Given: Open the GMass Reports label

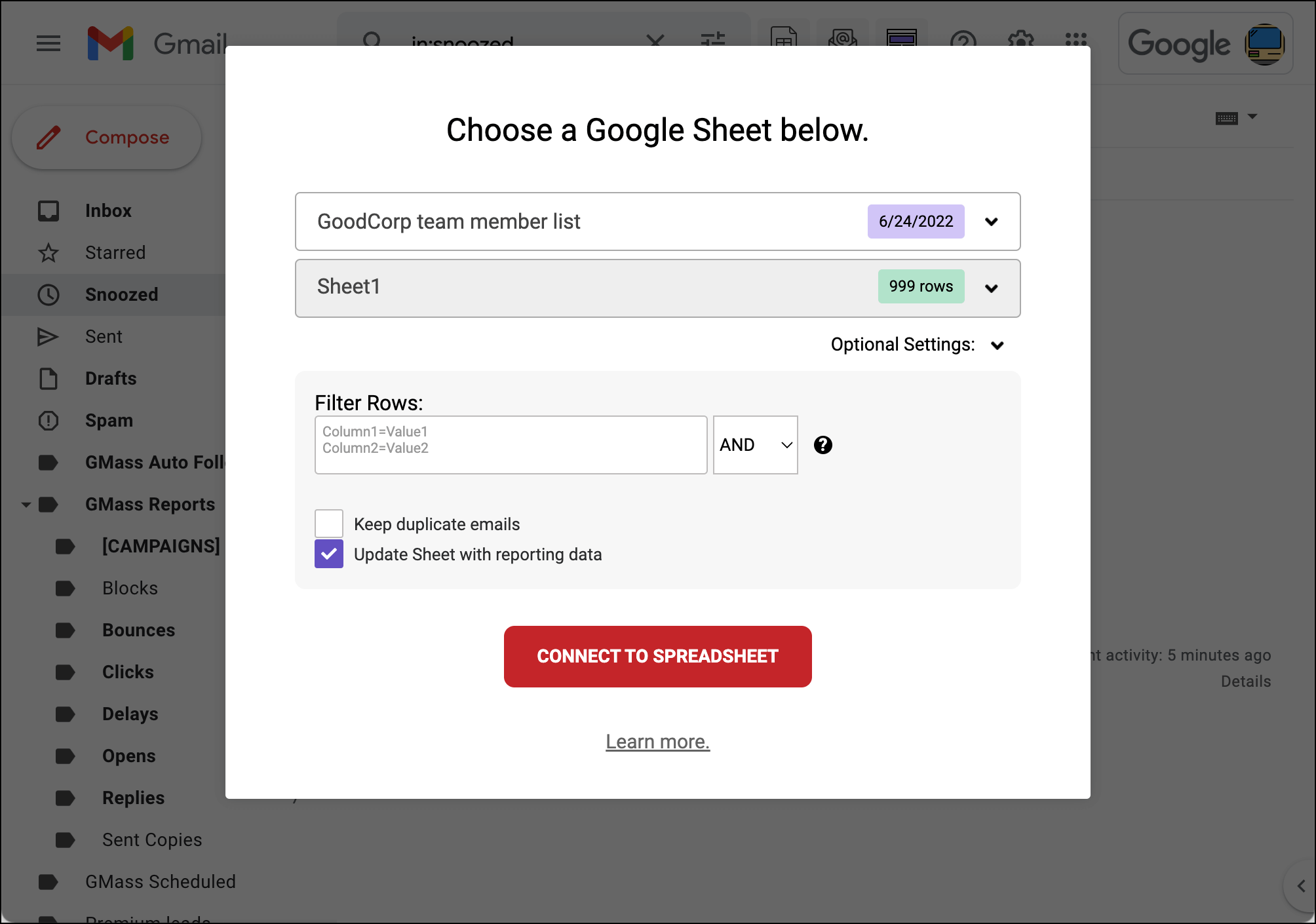Looking at the screenshot, I should point(150,505).
